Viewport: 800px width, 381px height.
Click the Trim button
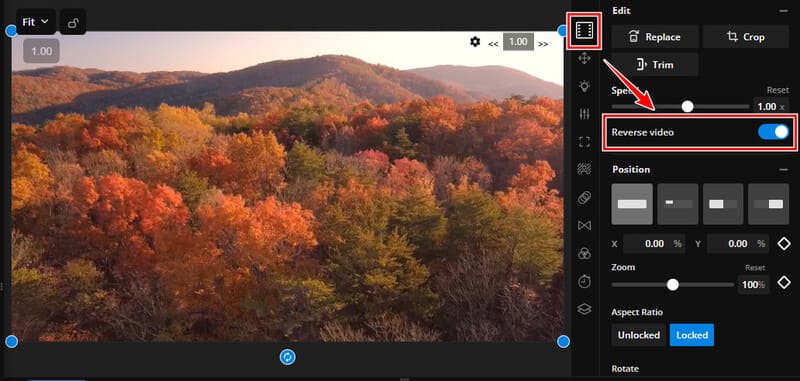655,65
